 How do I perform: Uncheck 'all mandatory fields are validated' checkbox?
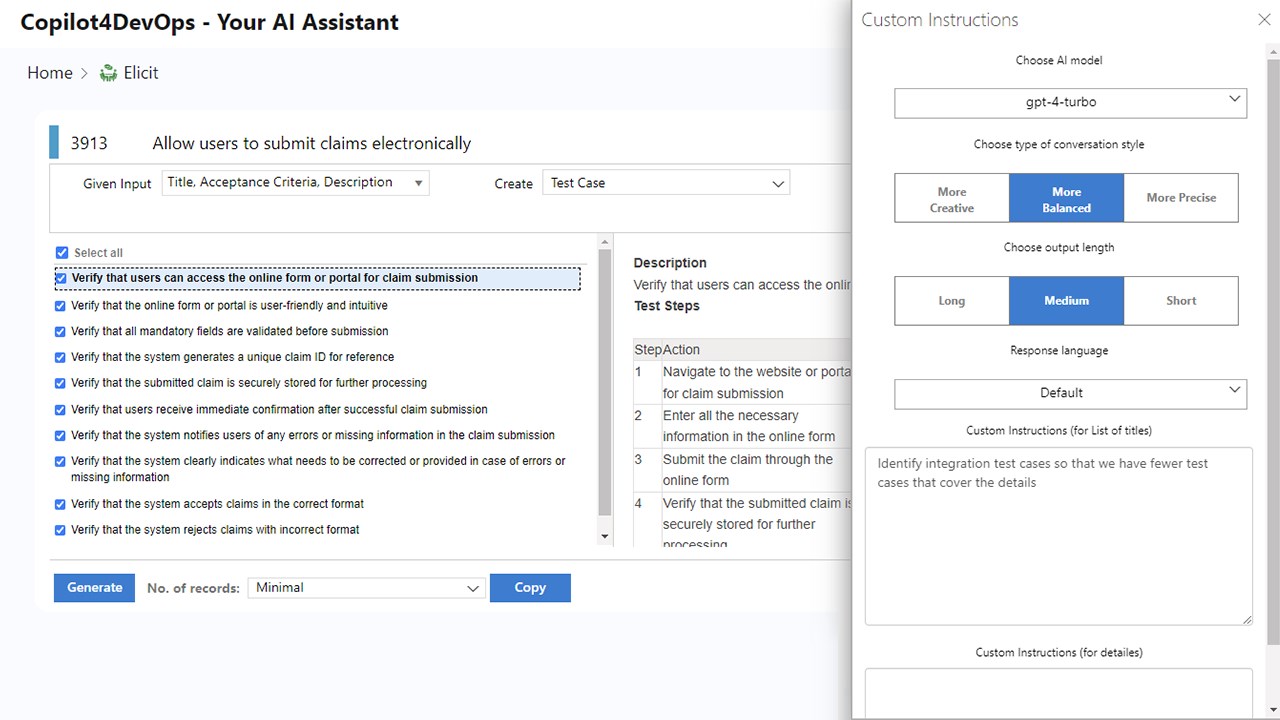click(x=61, y=332)
